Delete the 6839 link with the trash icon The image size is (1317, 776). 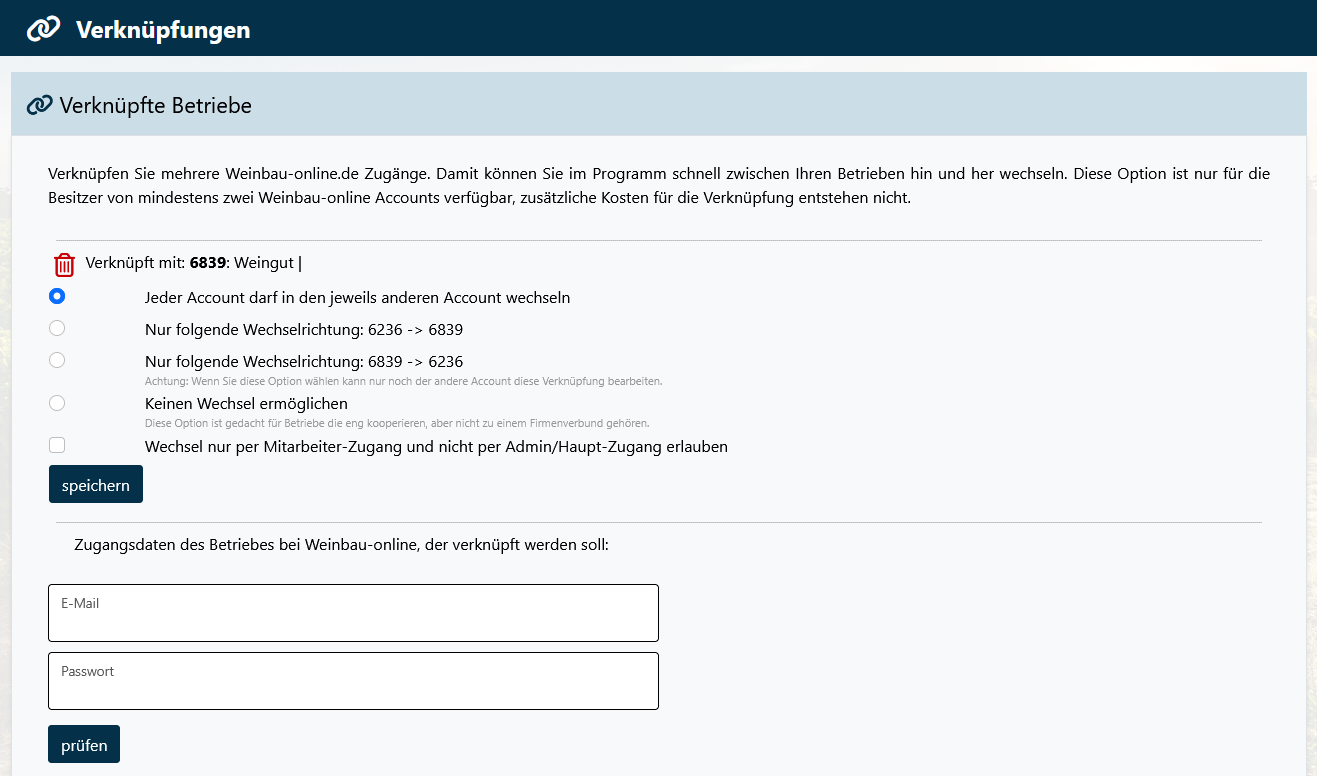[64, 265]
